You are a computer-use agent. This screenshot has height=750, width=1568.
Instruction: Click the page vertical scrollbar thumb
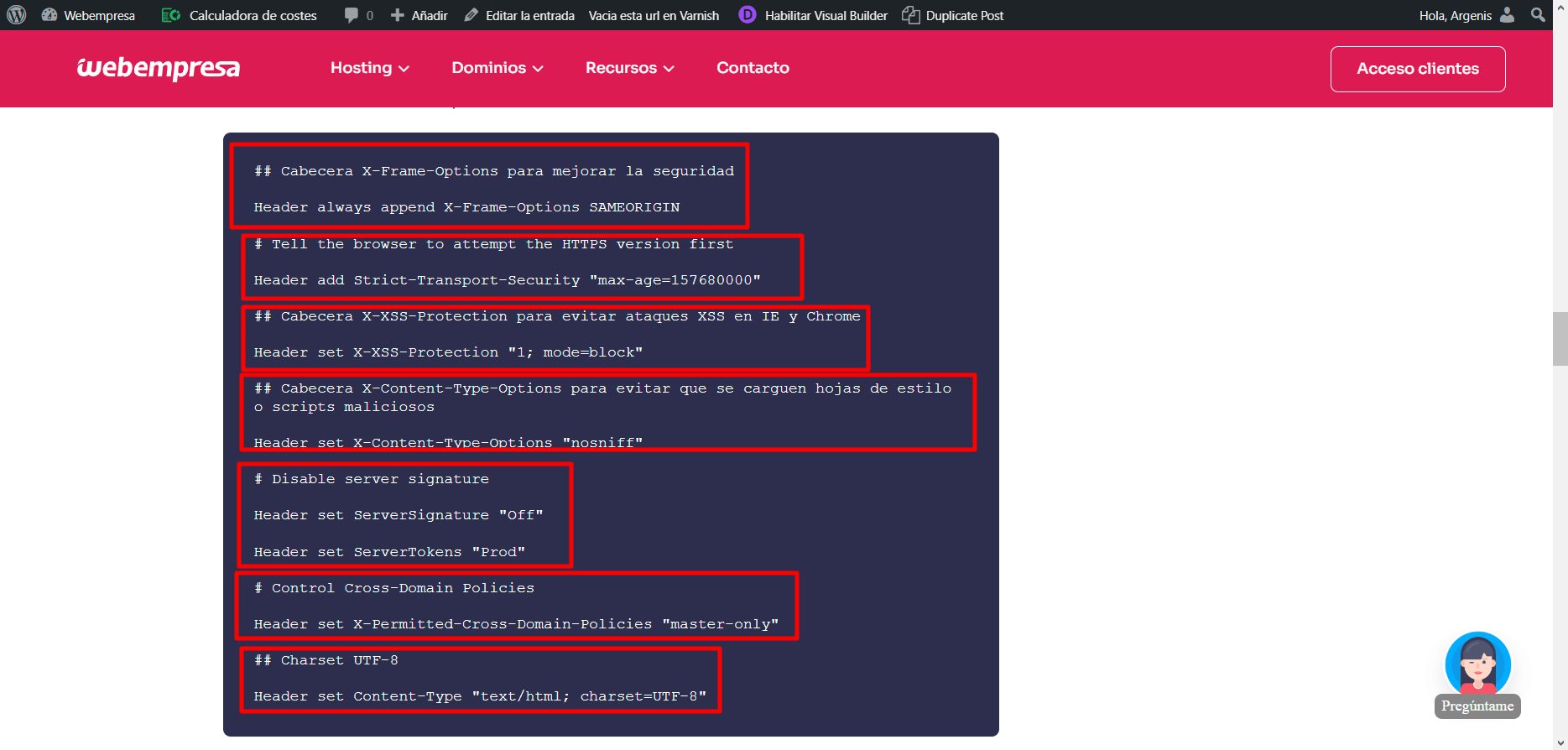click(1560, 339)
